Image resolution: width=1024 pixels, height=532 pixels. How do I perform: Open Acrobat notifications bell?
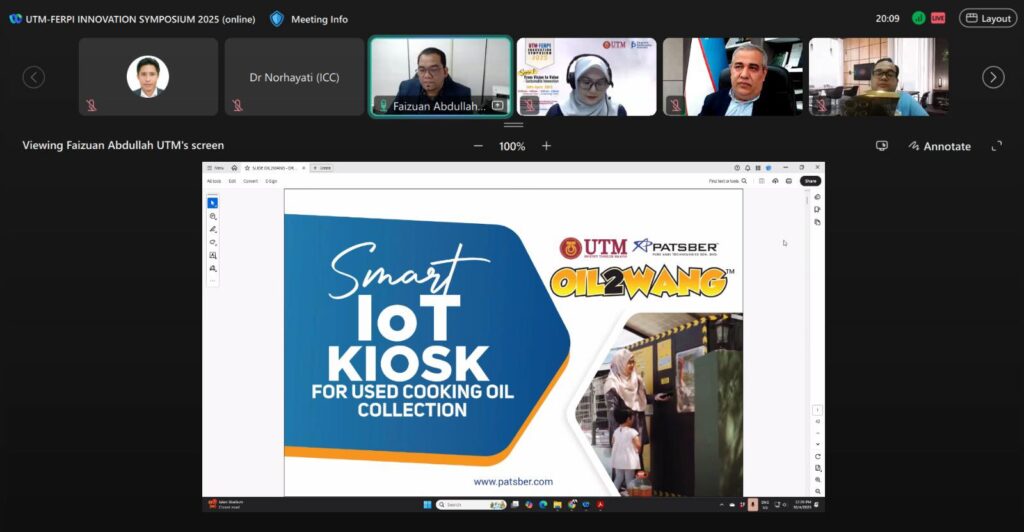748,168
